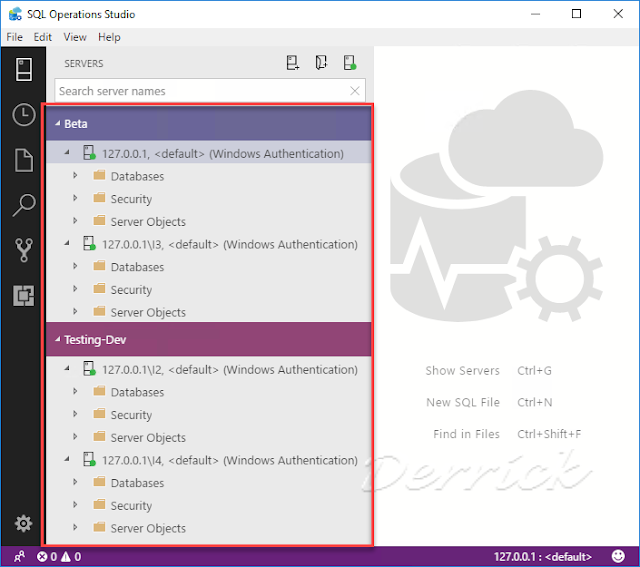
Task: Click server icon of 127.0.0.1\I4
Action: 89,459
